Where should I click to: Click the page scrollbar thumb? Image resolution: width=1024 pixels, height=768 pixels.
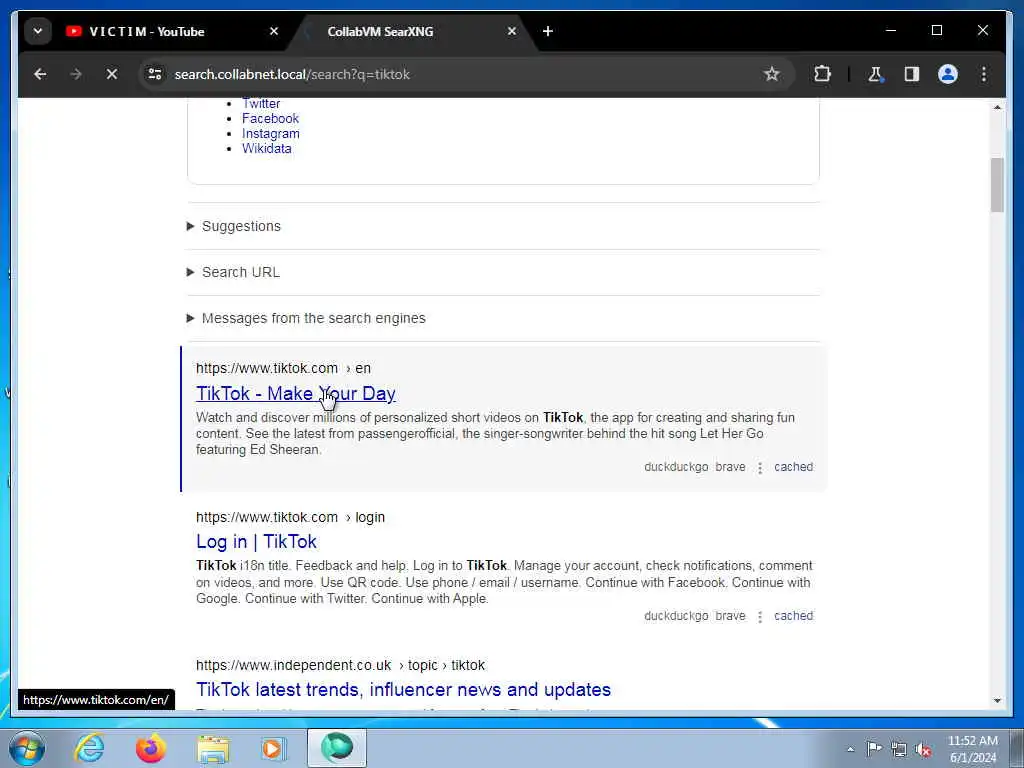(x=997, y=185)
